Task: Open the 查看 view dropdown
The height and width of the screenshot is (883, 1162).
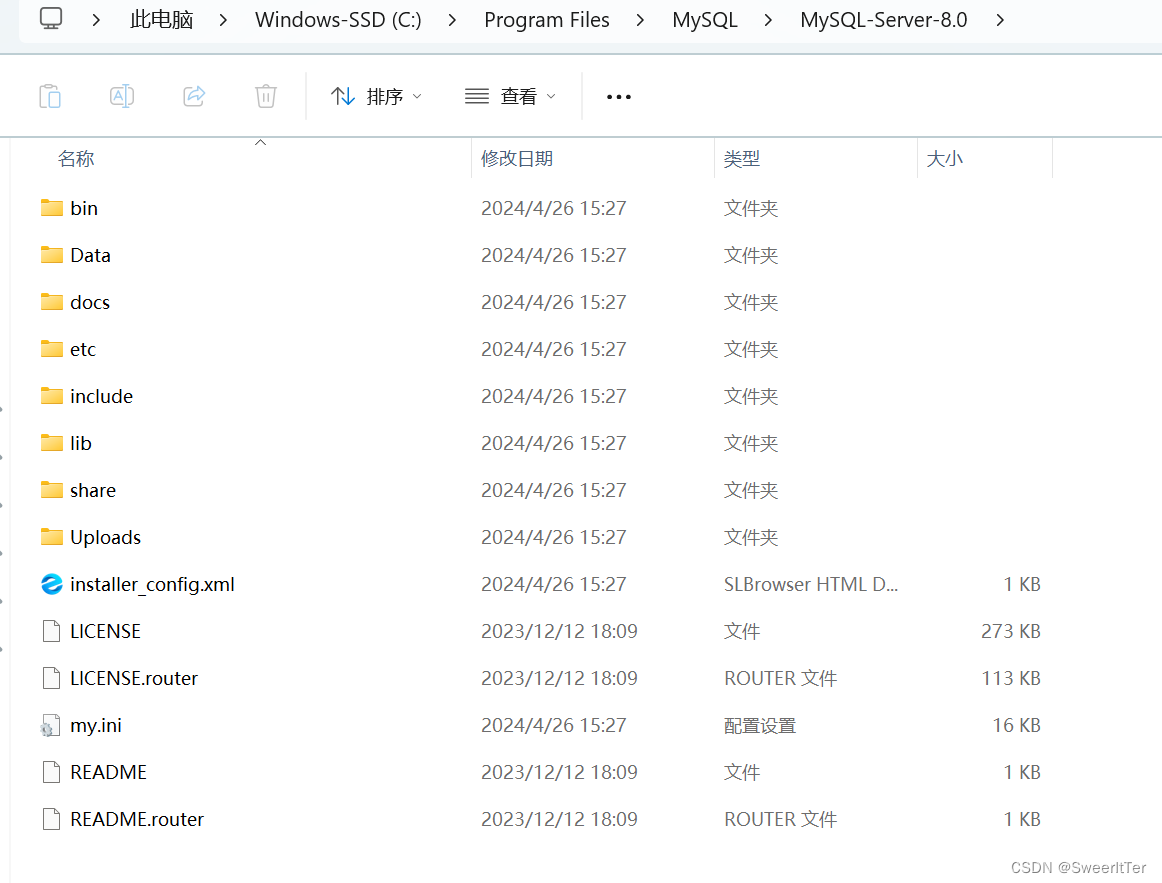Action: [510, 96]
